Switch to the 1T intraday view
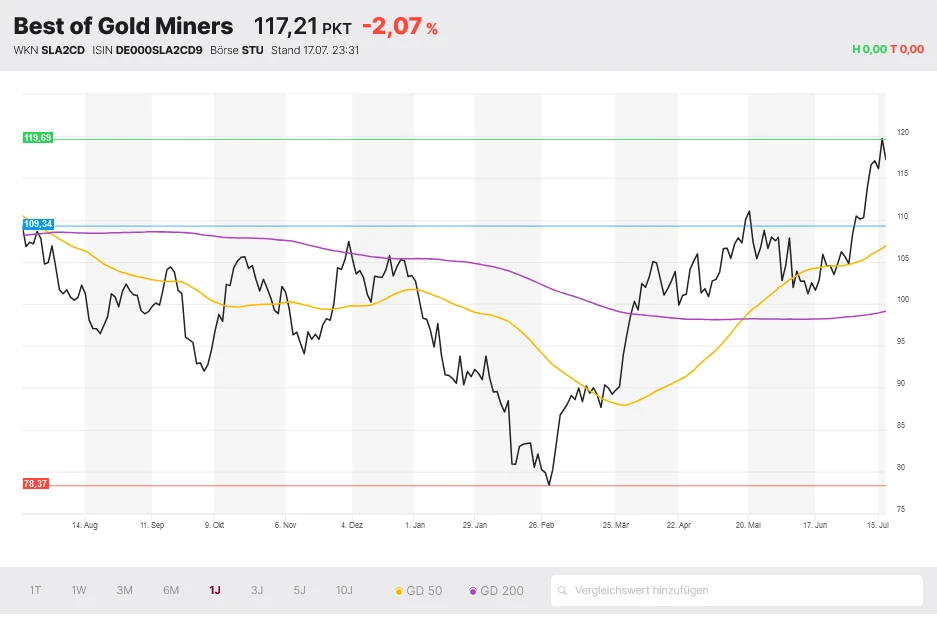 tap(34, 590)
